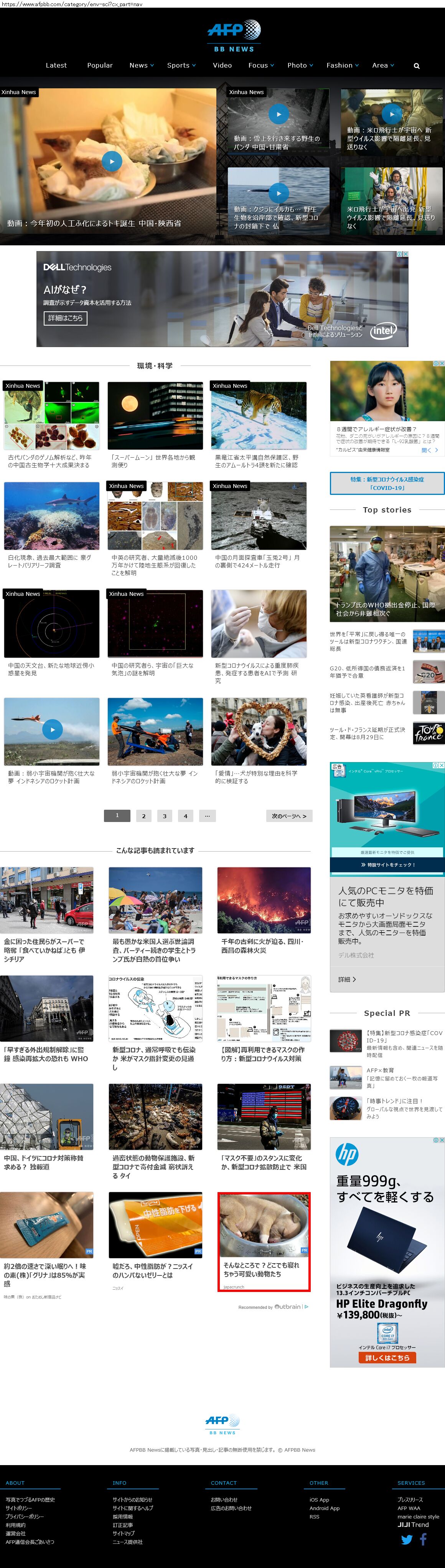The width and height of the screenshot is (445, 1568).
Task: Play the wild panda in snow video
Action: [x=279, y=114]
